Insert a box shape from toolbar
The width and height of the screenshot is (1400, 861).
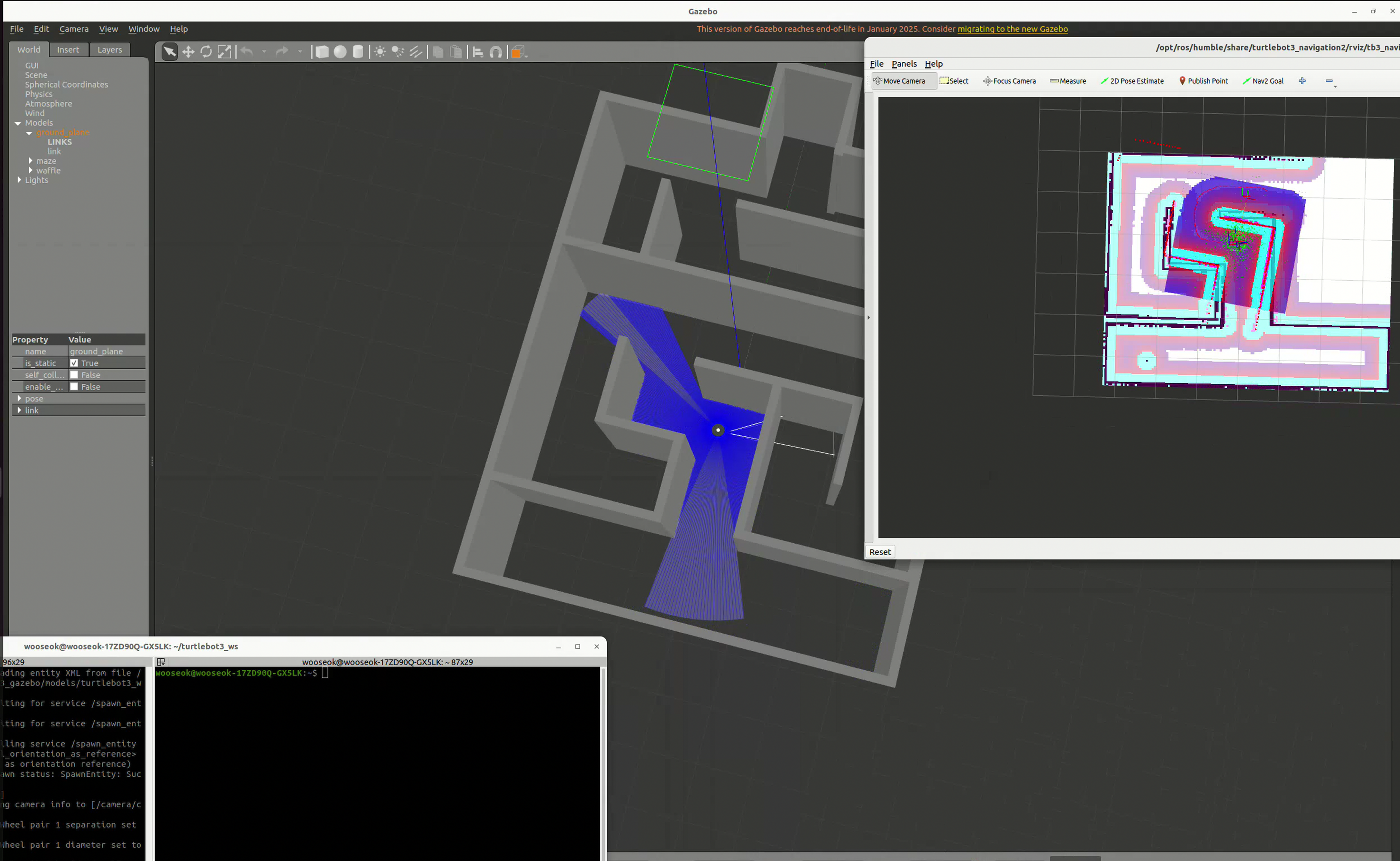pos(322,52)
